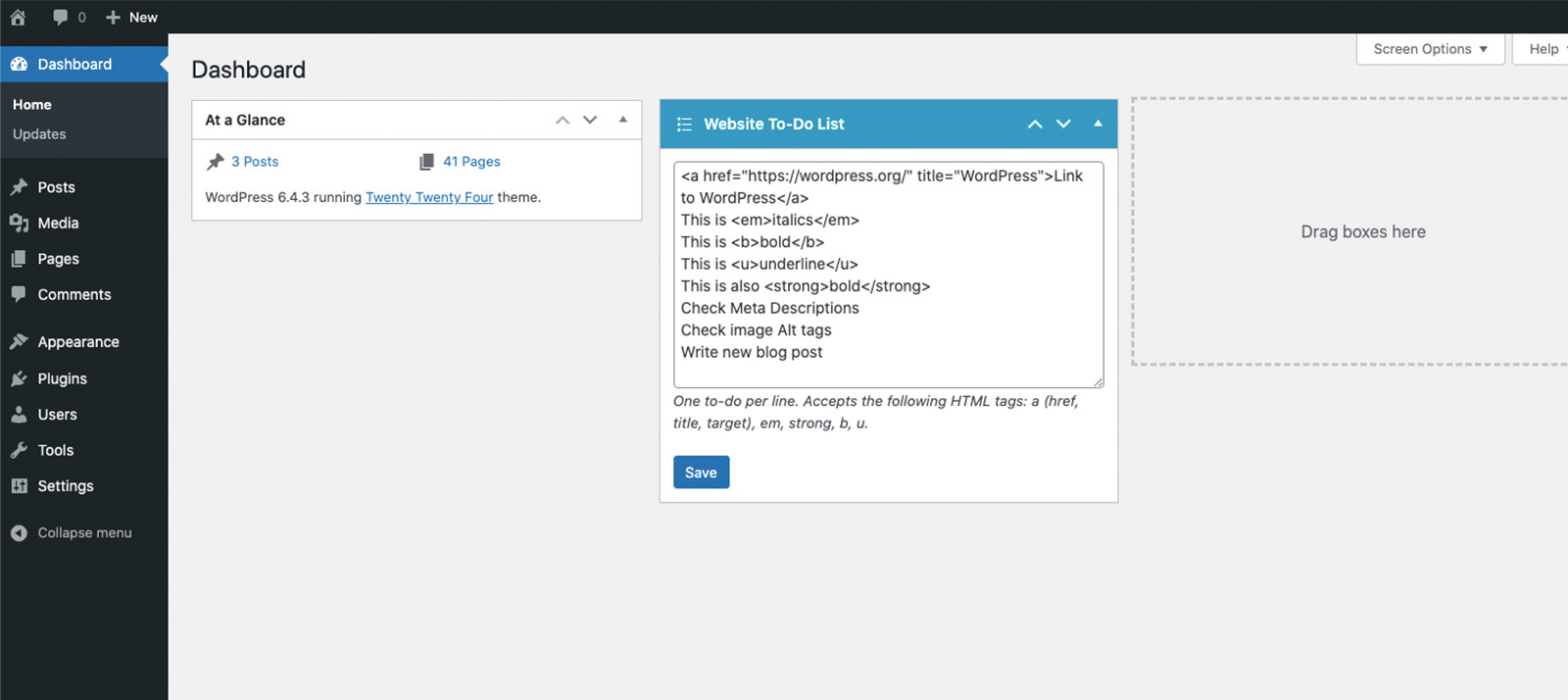Collapse the admin sidebar menu
This screenshot has height=700, width=1568.
(72, 532)
